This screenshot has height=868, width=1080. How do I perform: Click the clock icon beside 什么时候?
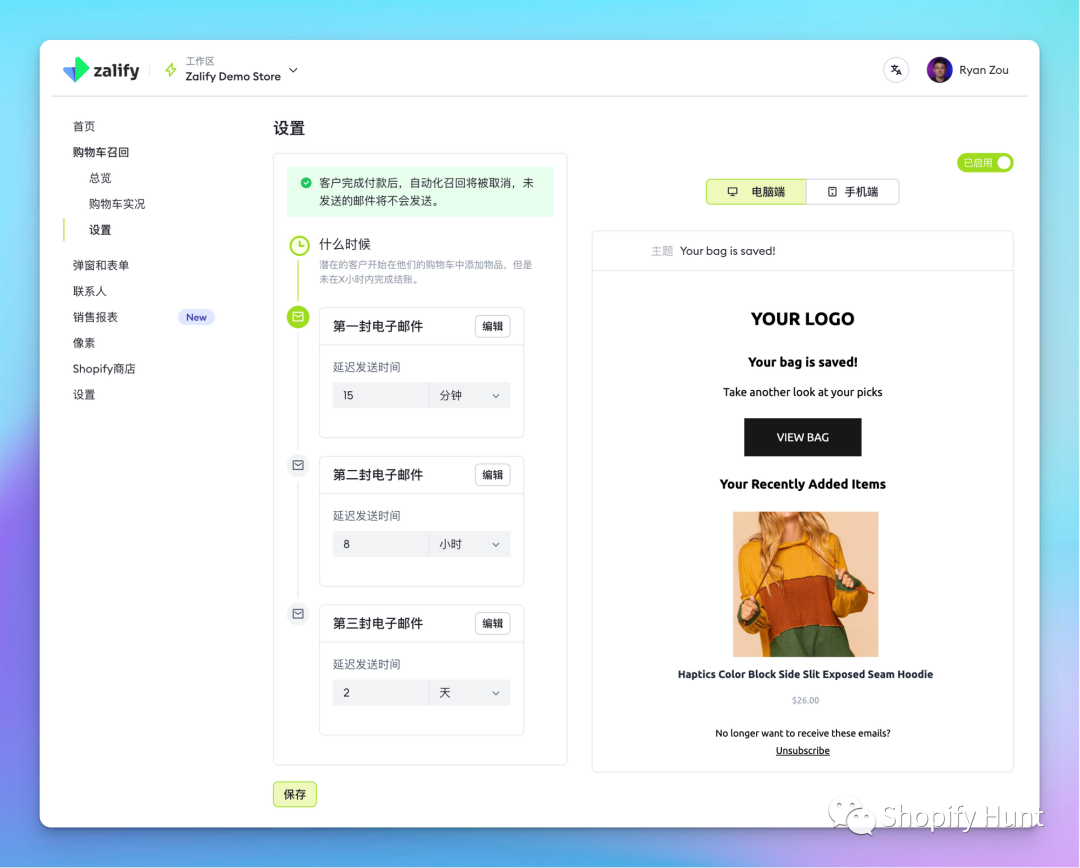pos(298,244)
